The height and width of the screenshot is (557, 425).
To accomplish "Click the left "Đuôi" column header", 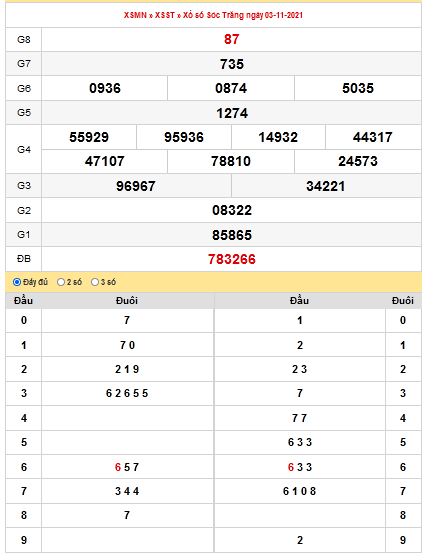I will pyautogui.click(x=127, y=301).
